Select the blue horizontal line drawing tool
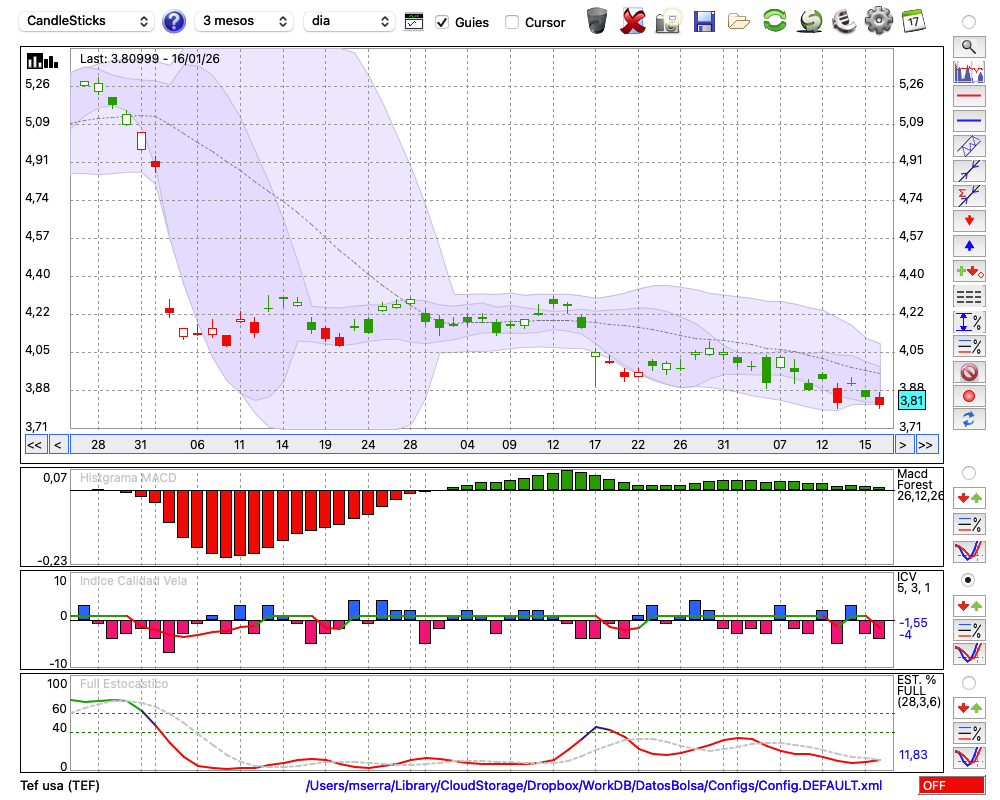 tap(968, 121)
